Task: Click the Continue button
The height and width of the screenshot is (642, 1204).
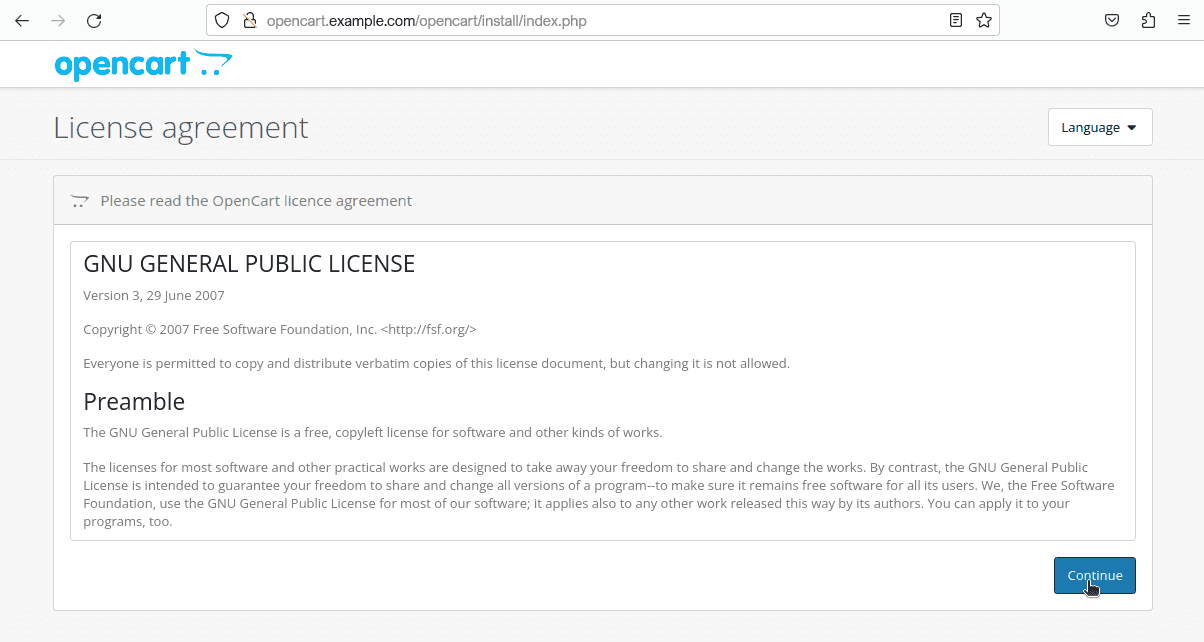Action: point(1095,575)
